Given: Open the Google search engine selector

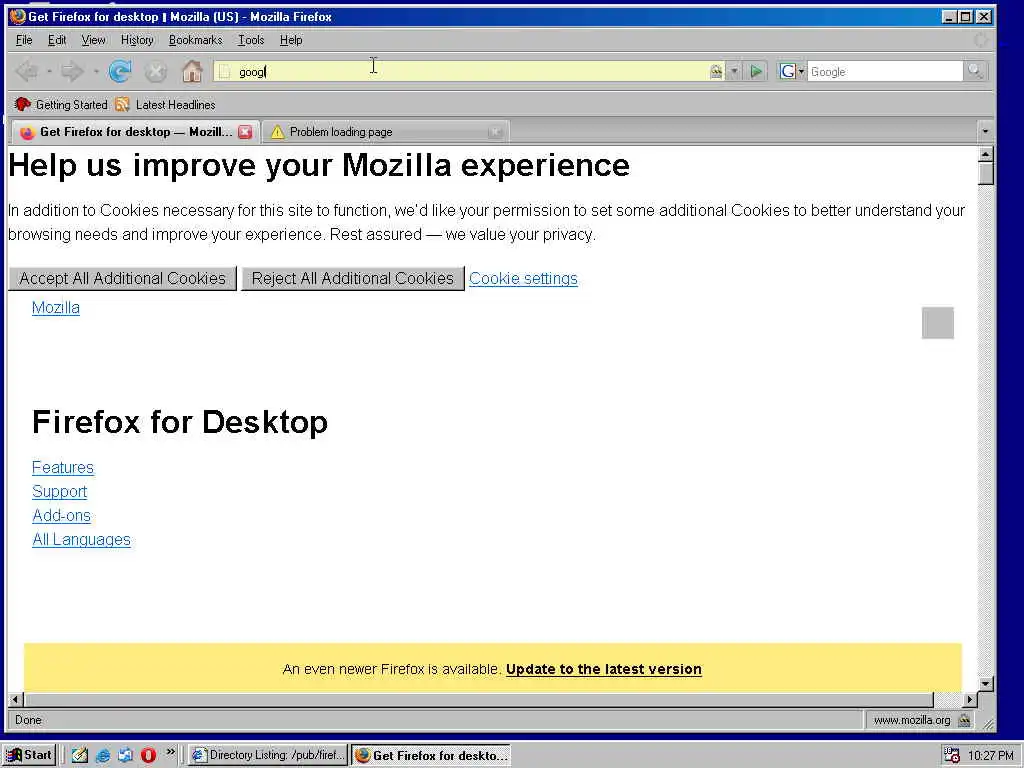Looking at the screenshot, I should tap(792, 71).
